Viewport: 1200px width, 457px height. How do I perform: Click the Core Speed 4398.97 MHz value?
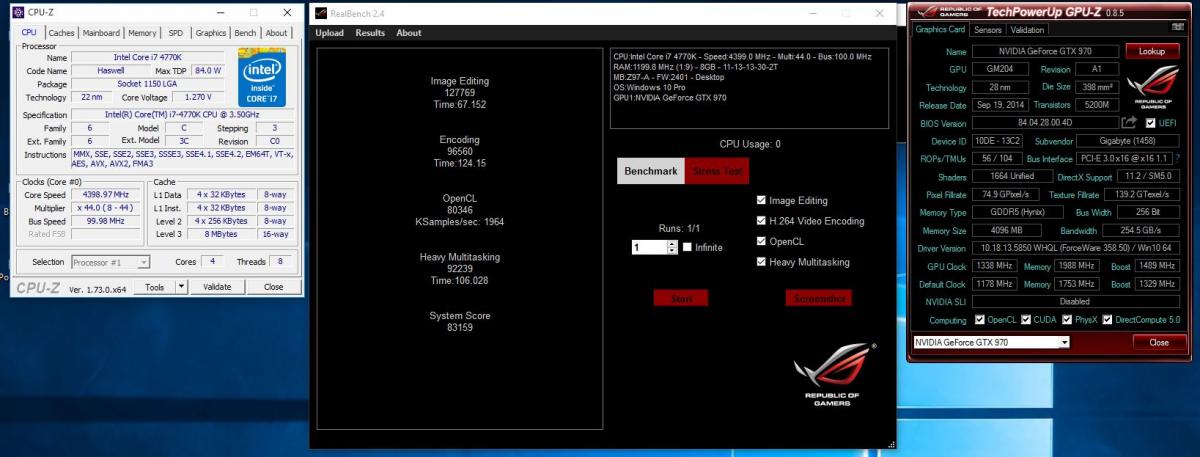tap(107, 194)
